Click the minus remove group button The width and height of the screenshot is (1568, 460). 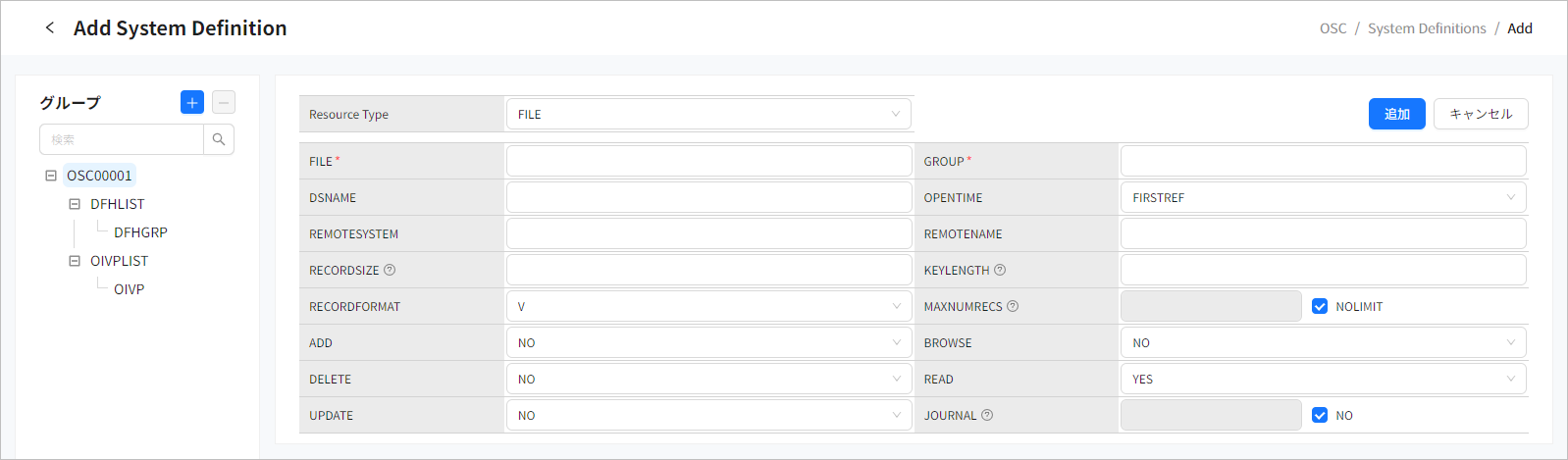coord(224,102)
